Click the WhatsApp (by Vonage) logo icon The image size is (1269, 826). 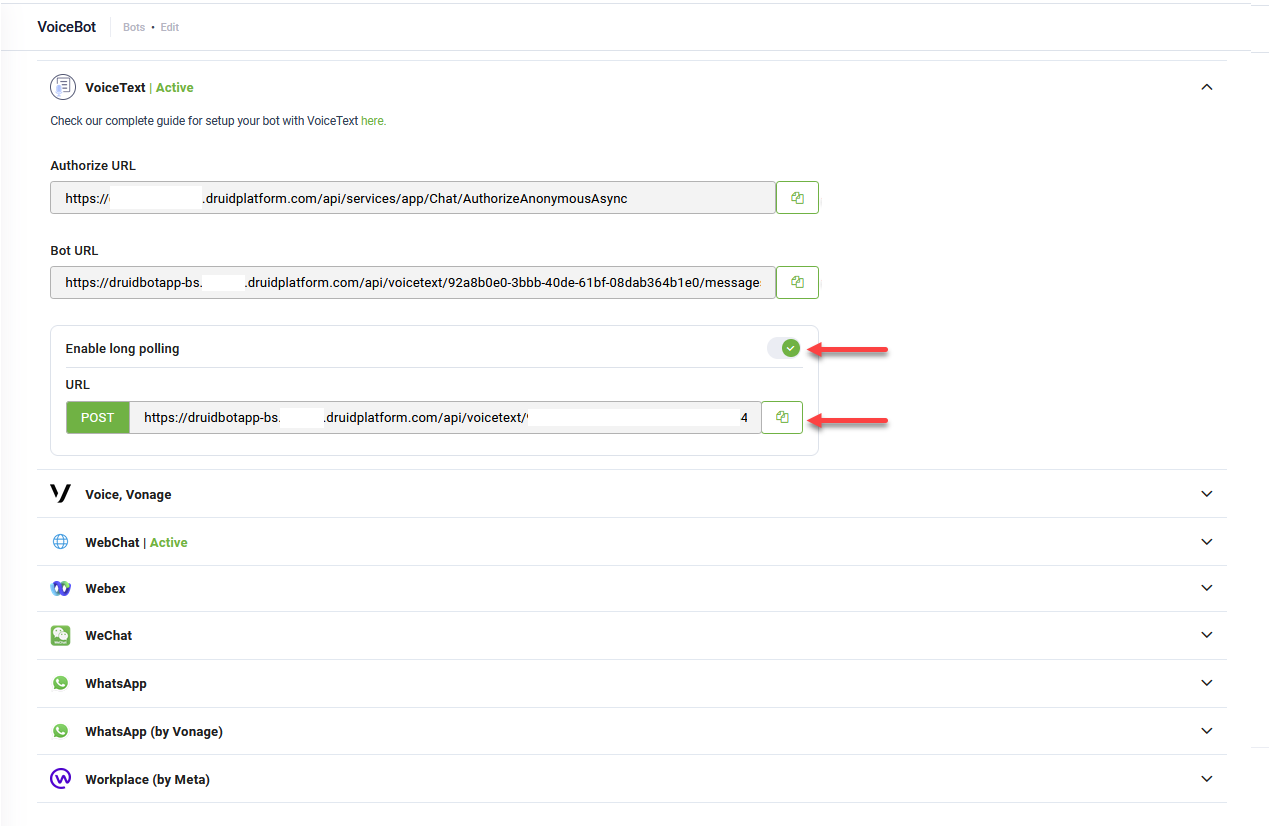pos(61,731)
